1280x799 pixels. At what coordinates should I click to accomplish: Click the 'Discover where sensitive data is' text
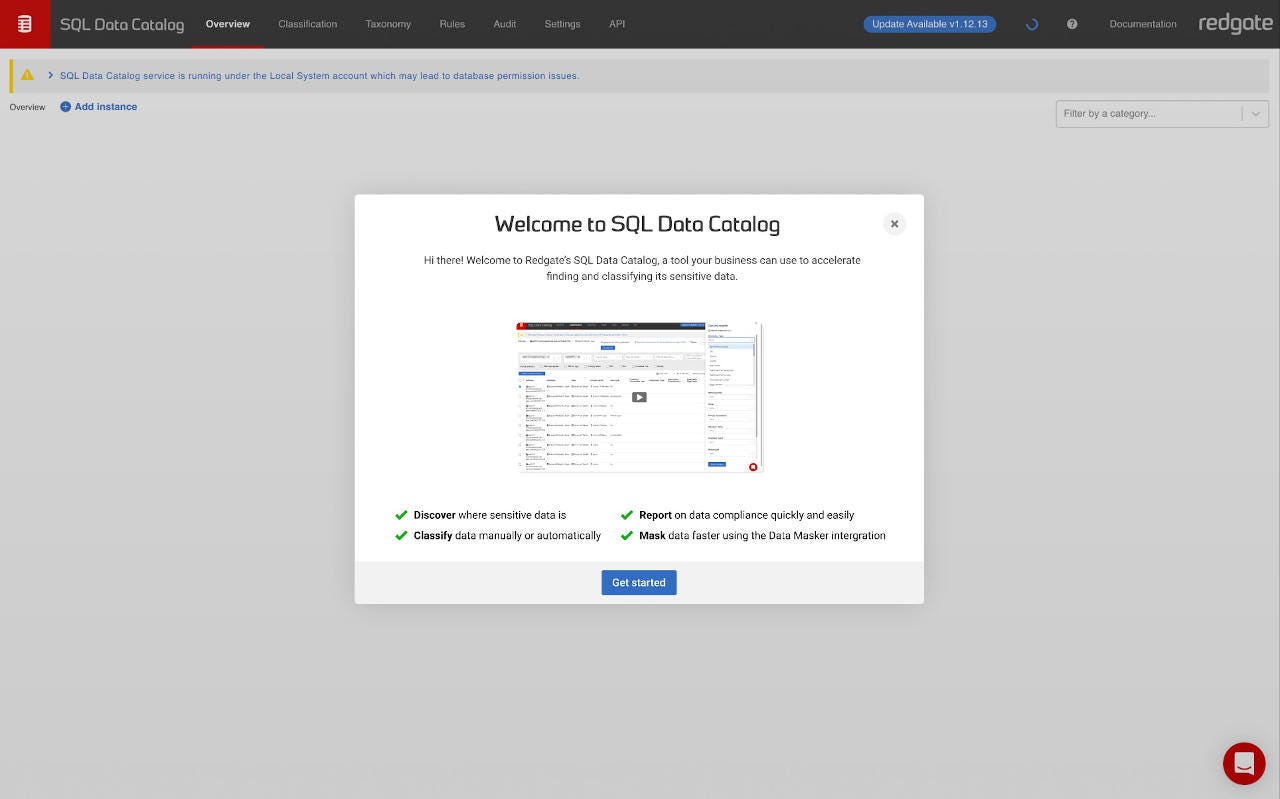click(490, 515)
